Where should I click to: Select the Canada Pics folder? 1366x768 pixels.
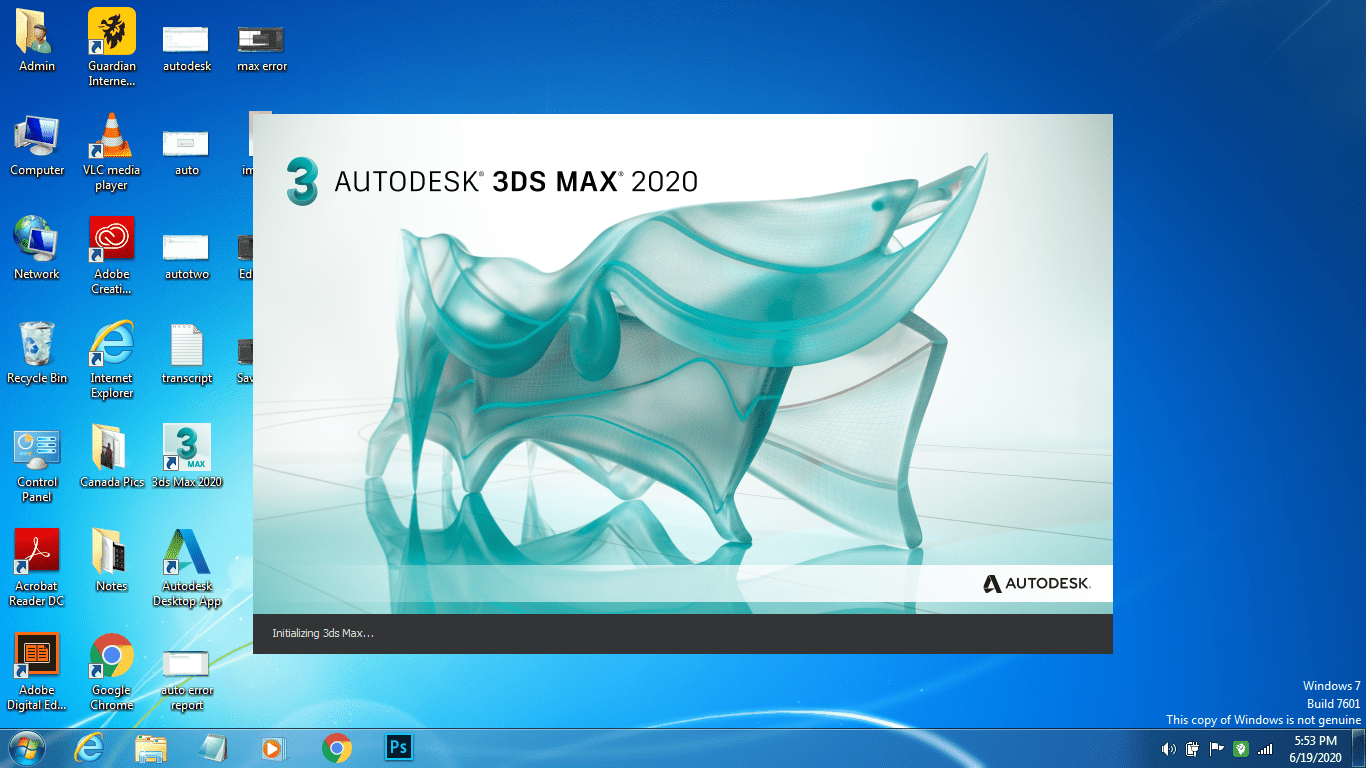tap(112, 456)
